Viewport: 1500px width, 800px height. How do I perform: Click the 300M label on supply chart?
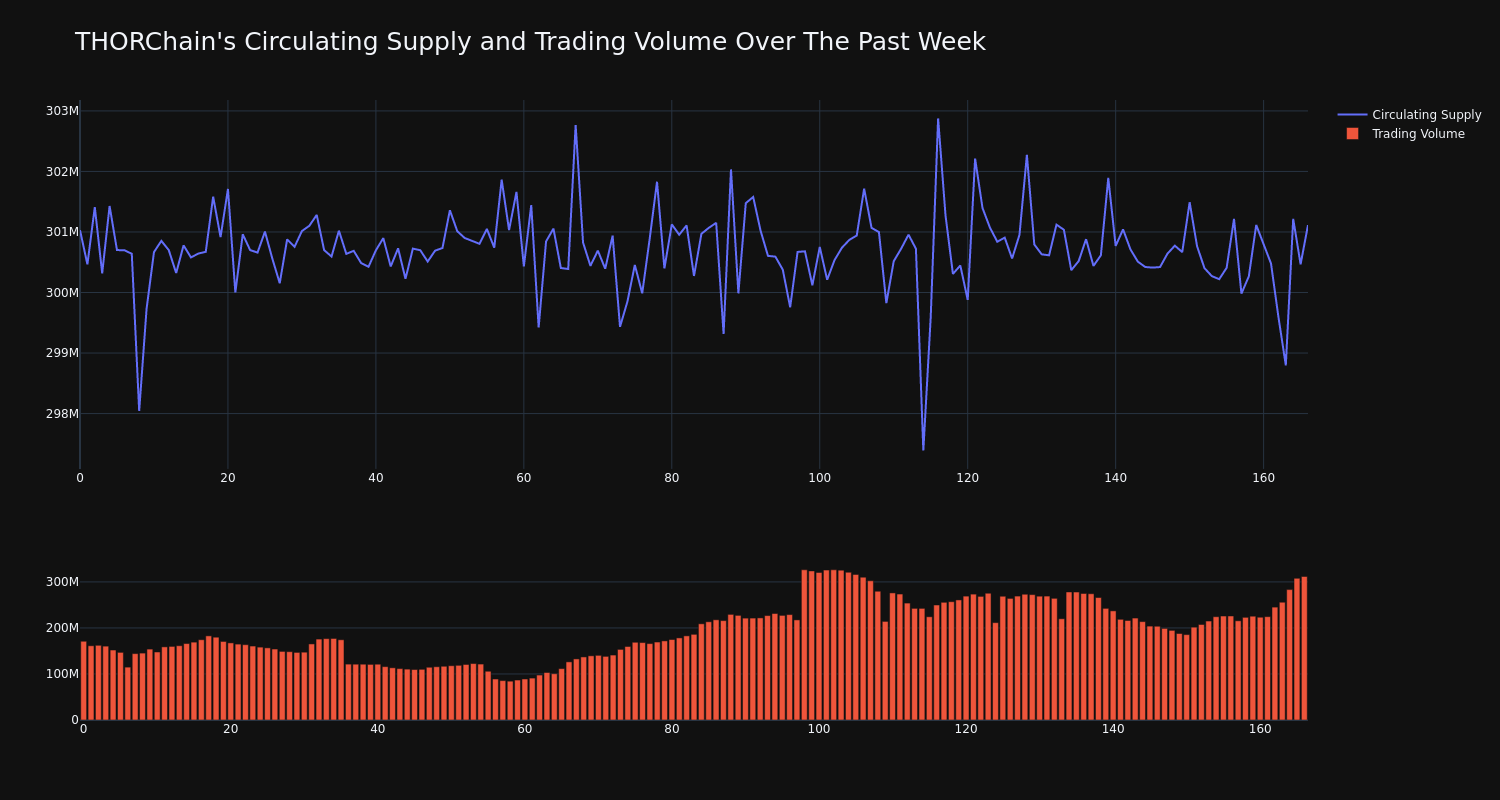coord(62,293)
